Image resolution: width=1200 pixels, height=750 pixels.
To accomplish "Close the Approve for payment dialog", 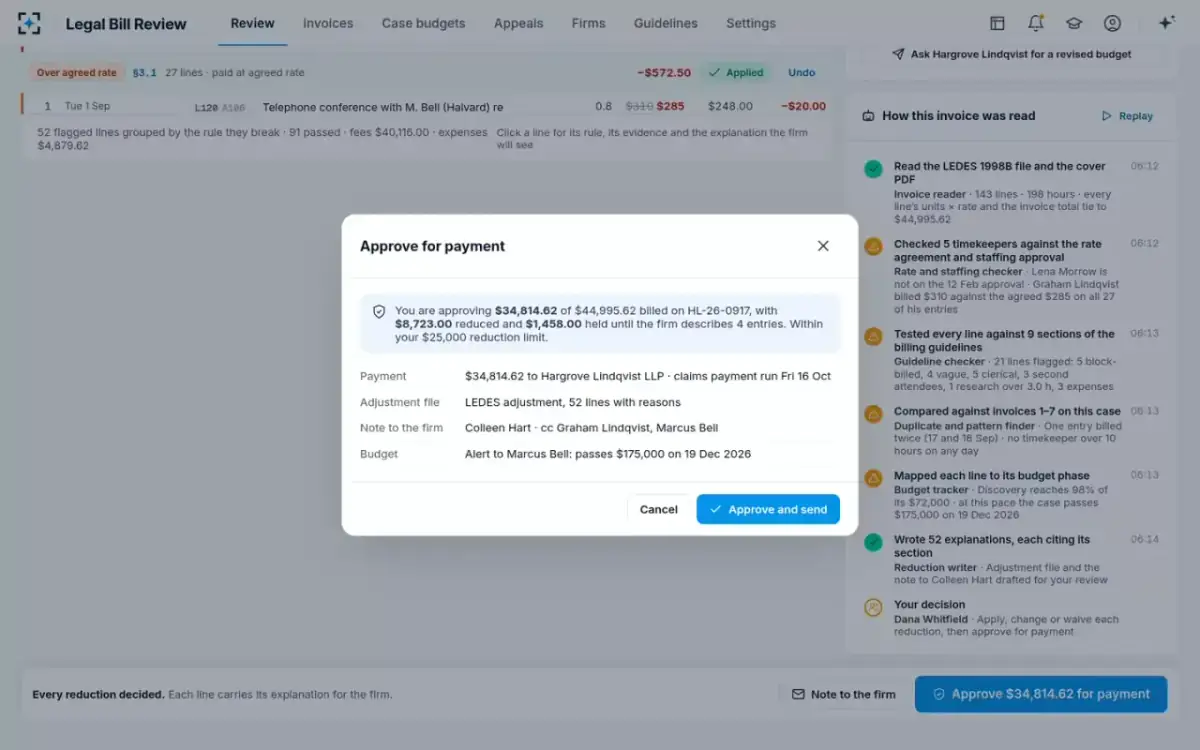I will click(823, 246).
